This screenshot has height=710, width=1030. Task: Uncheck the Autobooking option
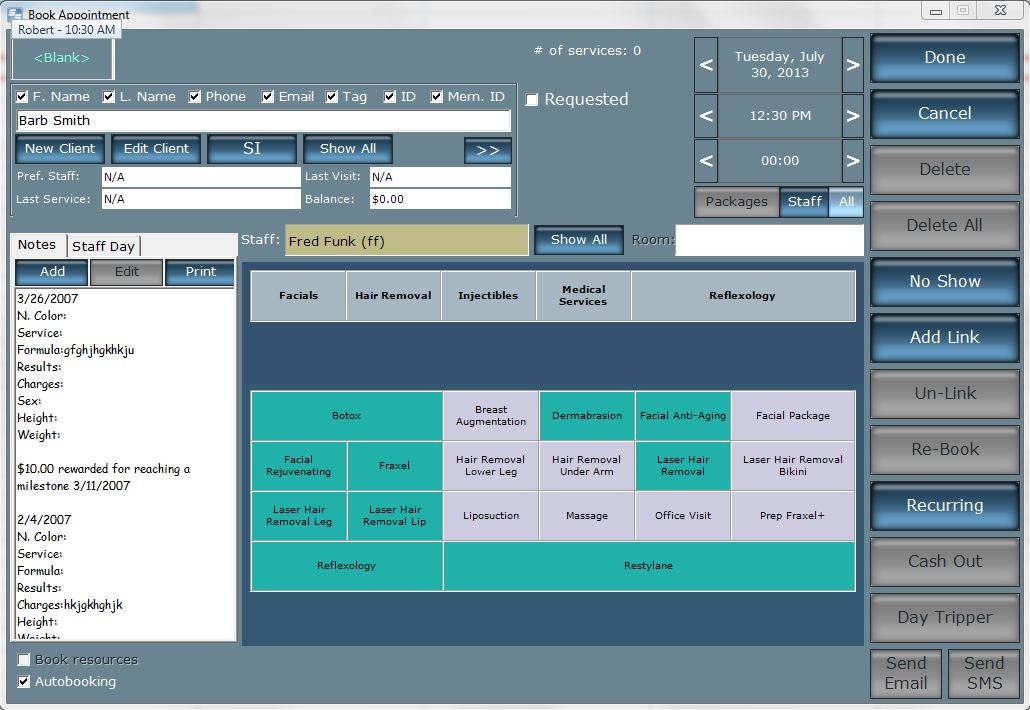click(25, 682)
